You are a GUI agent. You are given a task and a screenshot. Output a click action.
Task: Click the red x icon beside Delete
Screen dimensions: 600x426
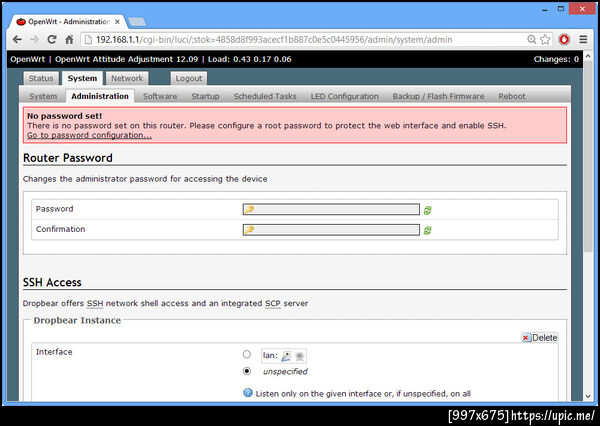coord(526,338)
